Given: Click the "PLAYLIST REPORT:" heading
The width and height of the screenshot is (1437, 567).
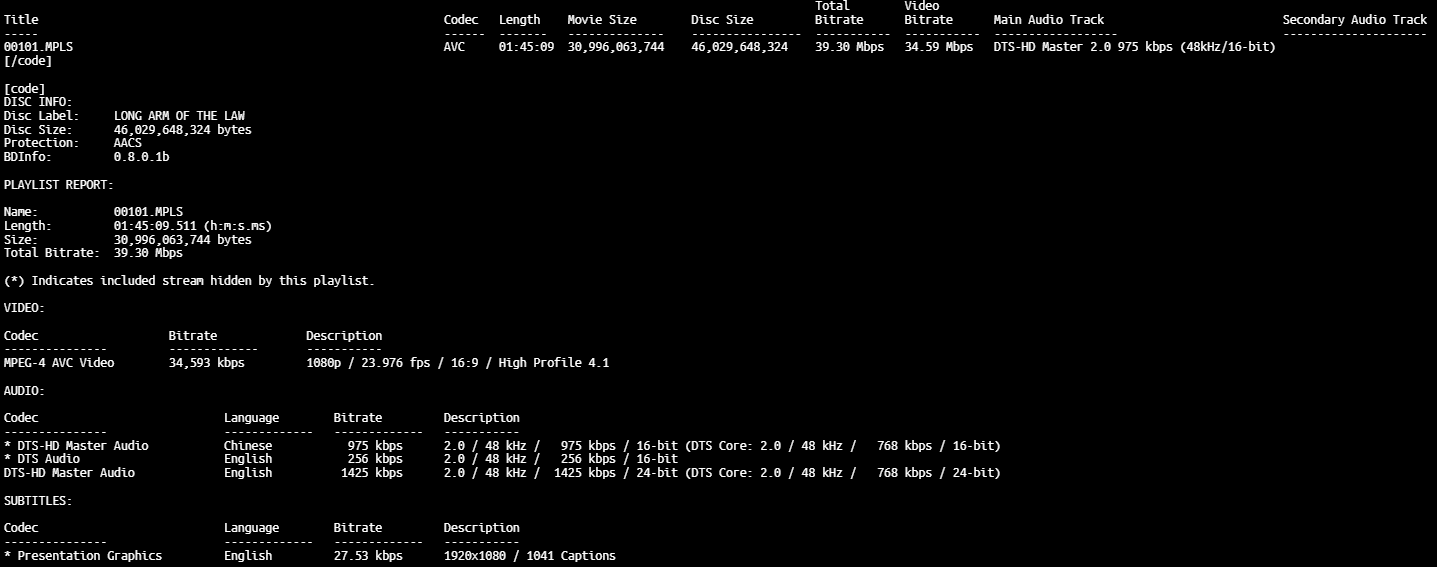Looking at the screenshot, I should pos(59,185).
